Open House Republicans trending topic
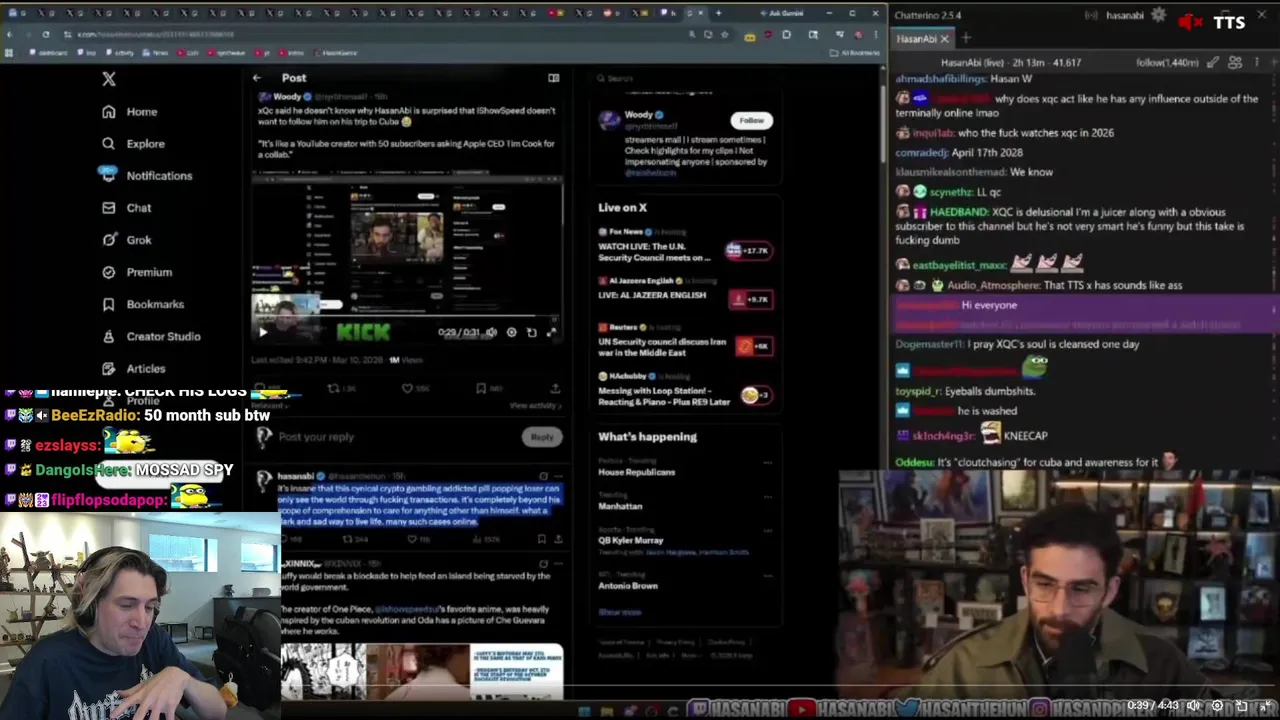 click(x=637, y=472)
